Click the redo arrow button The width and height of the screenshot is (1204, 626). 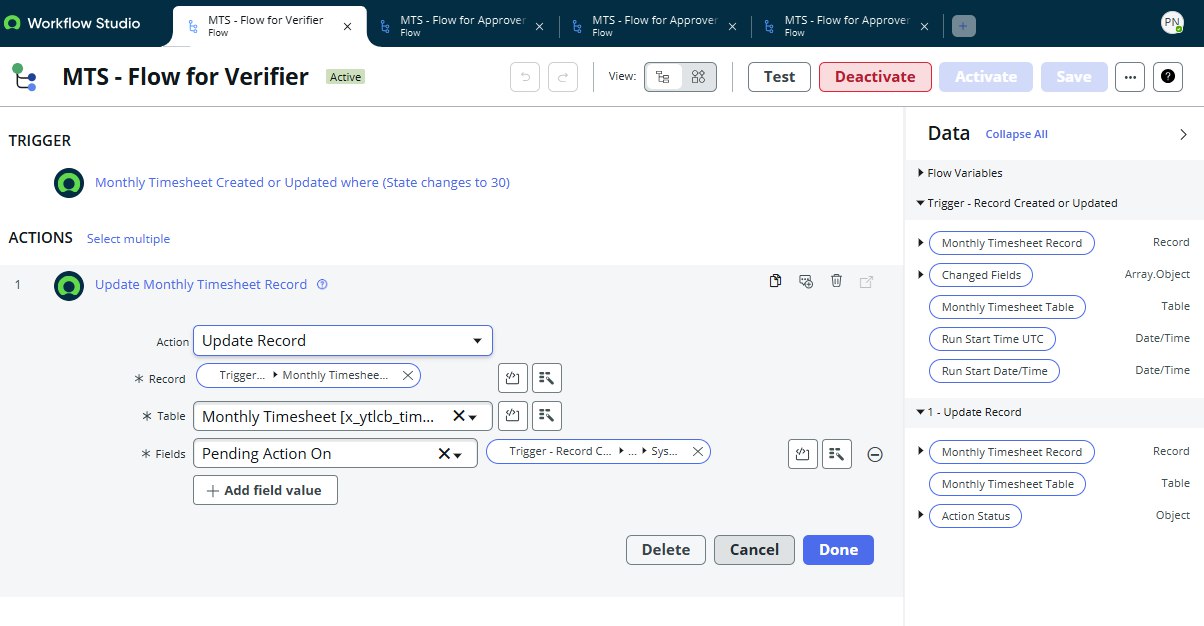click(x=563, y=77)
